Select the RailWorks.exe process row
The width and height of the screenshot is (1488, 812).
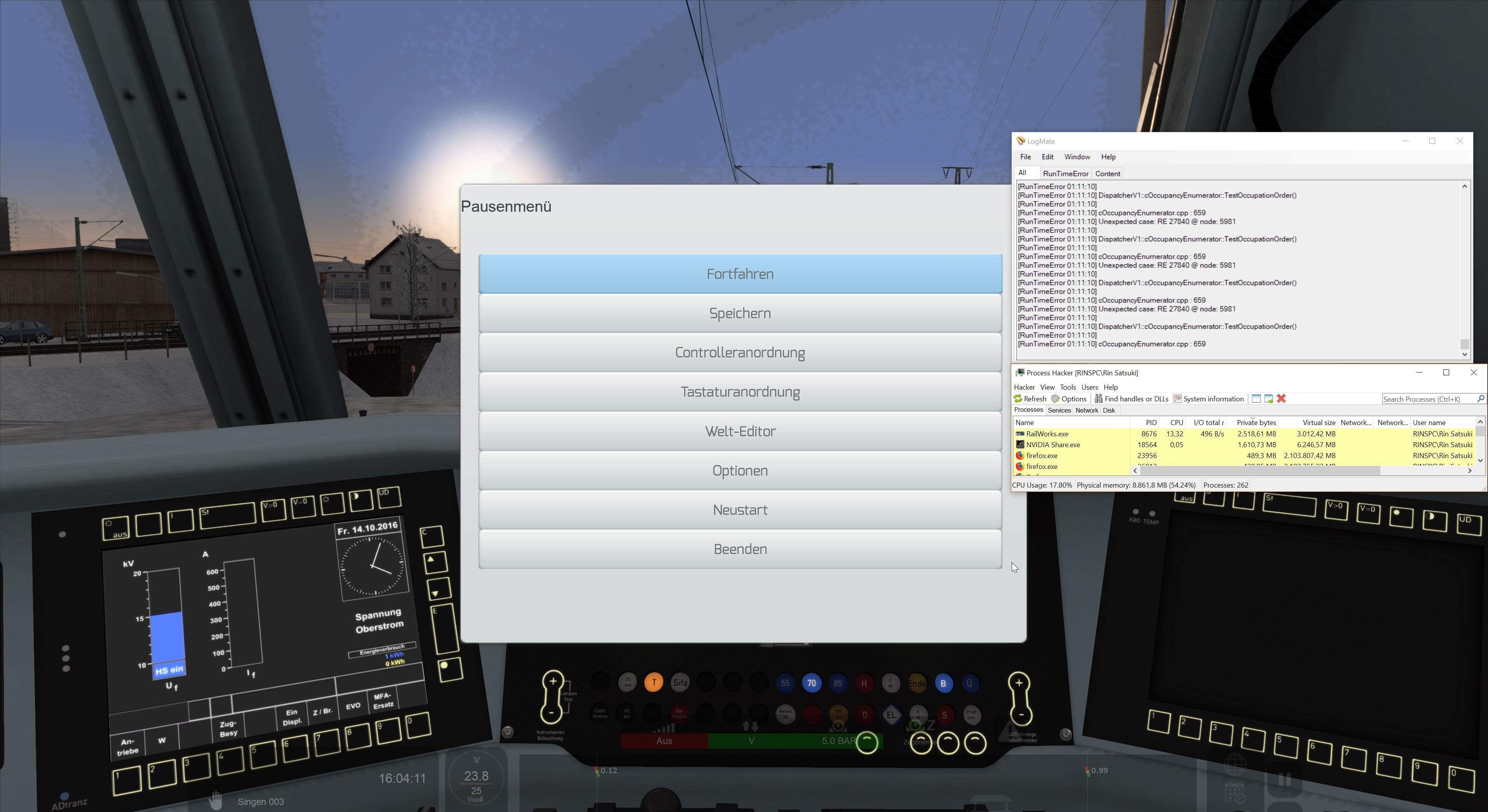tap(1047, 434)
